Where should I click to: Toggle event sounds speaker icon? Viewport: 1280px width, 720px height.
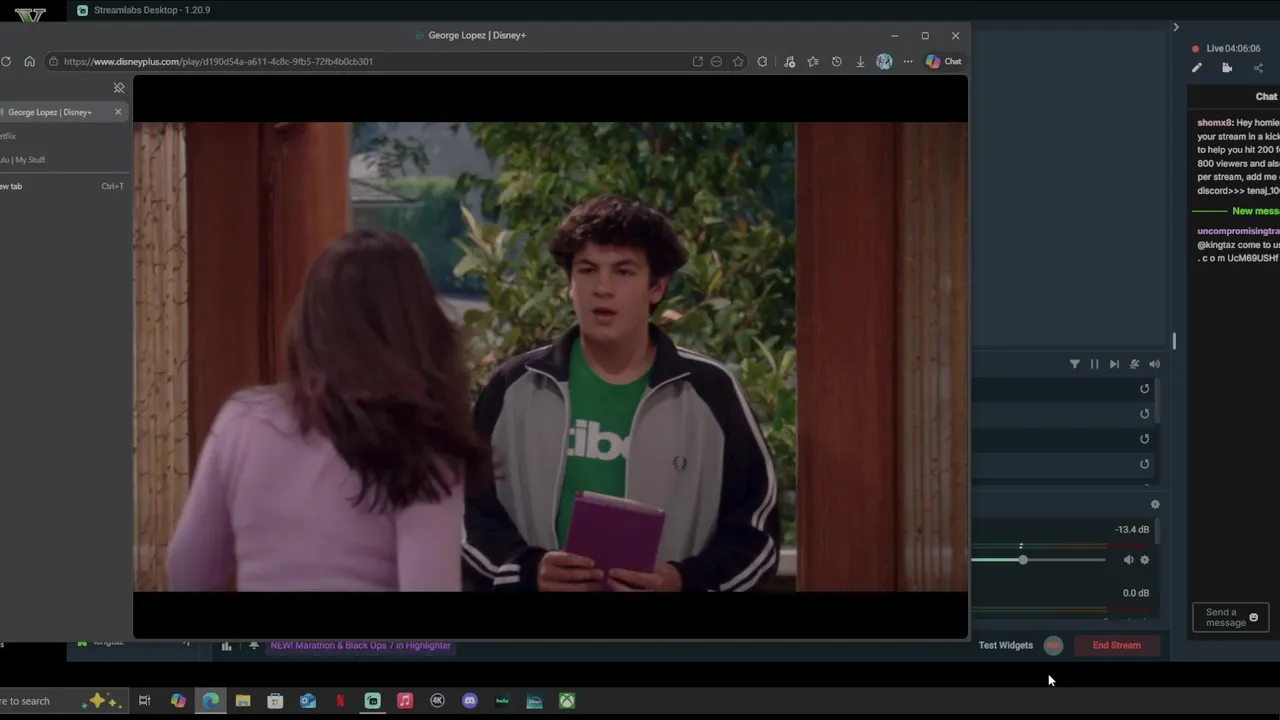pyautogui.click(x=1154, y=364)
